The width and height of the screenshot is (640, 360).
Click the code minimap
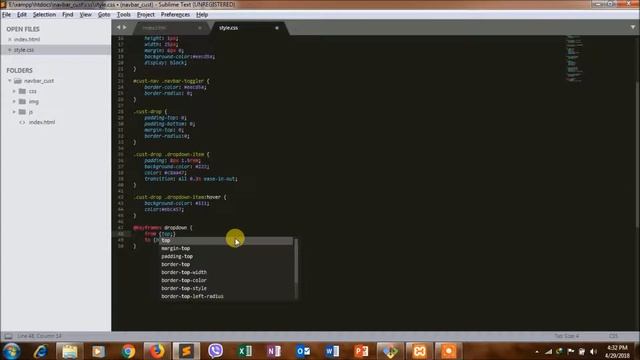pyautogui.click(x=574, y=59)
